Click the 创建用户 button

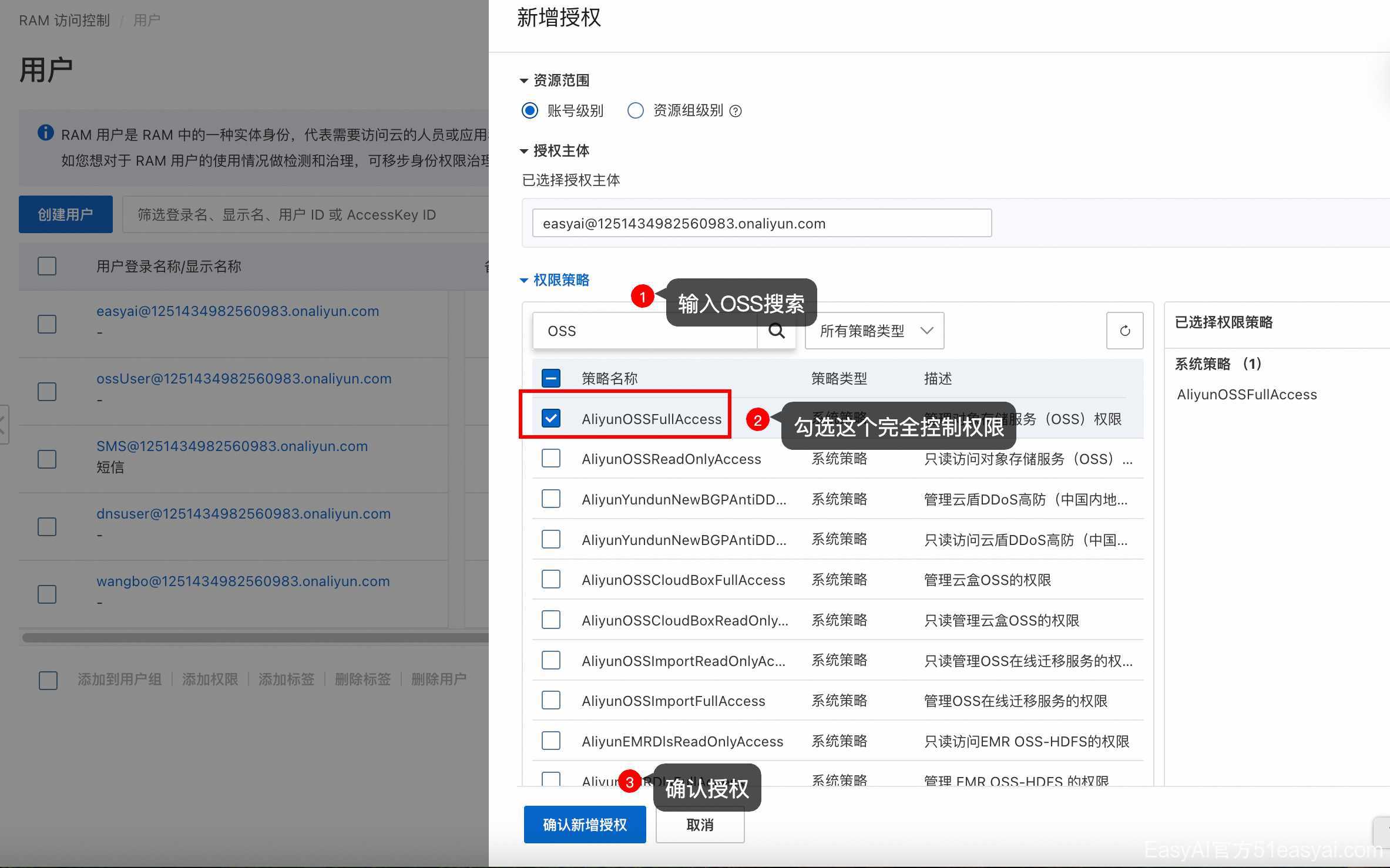pos(65,214)
